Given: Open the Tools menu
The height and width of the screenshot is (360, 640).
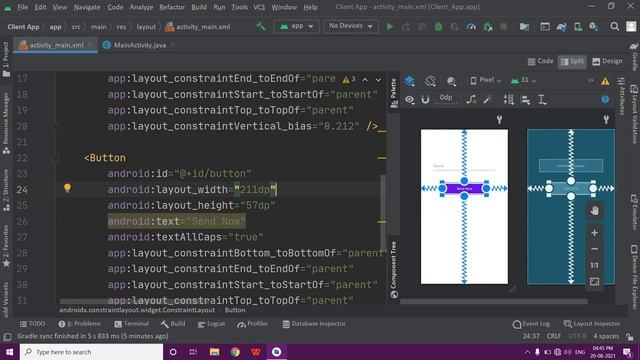Looking at the screenshot, I should click(239, 7).
